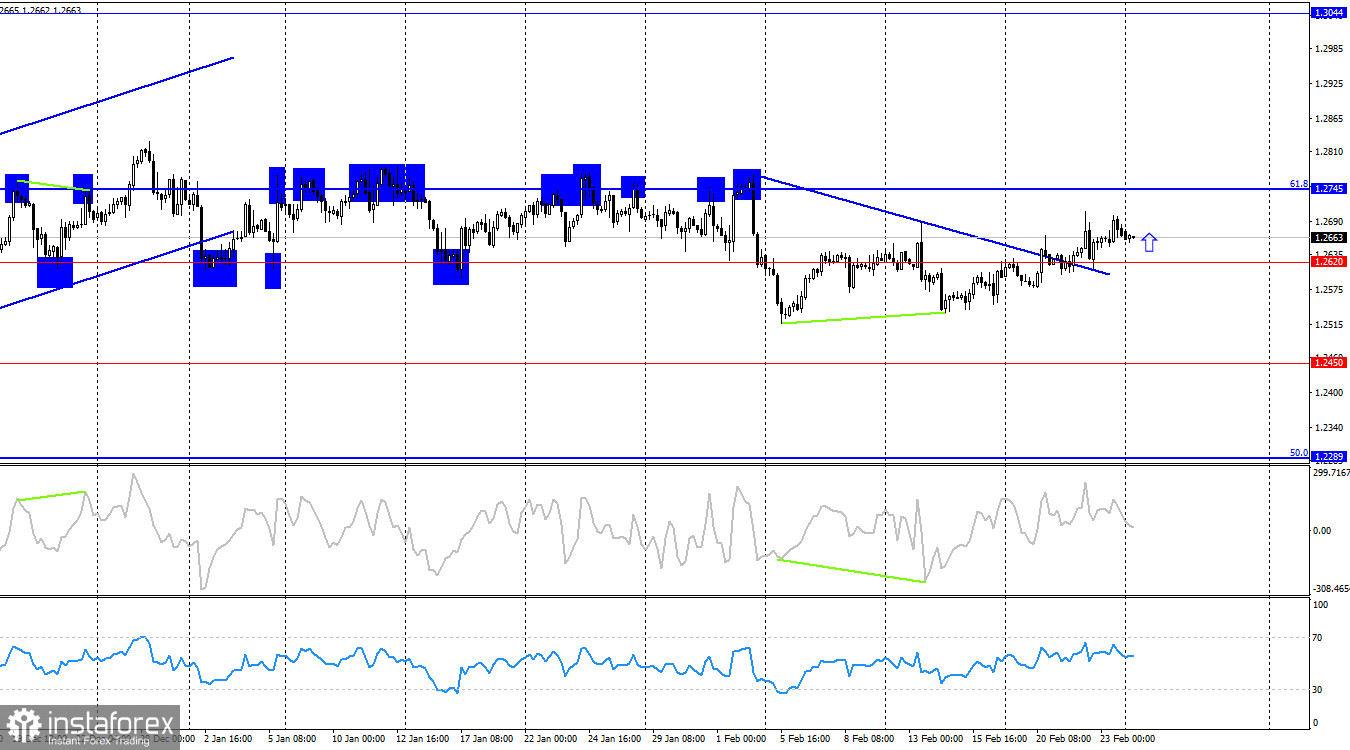Click the 50.0 Fibonacci level label
1350x750 pixels.
pyautogui.click(x=1299, y=453)
